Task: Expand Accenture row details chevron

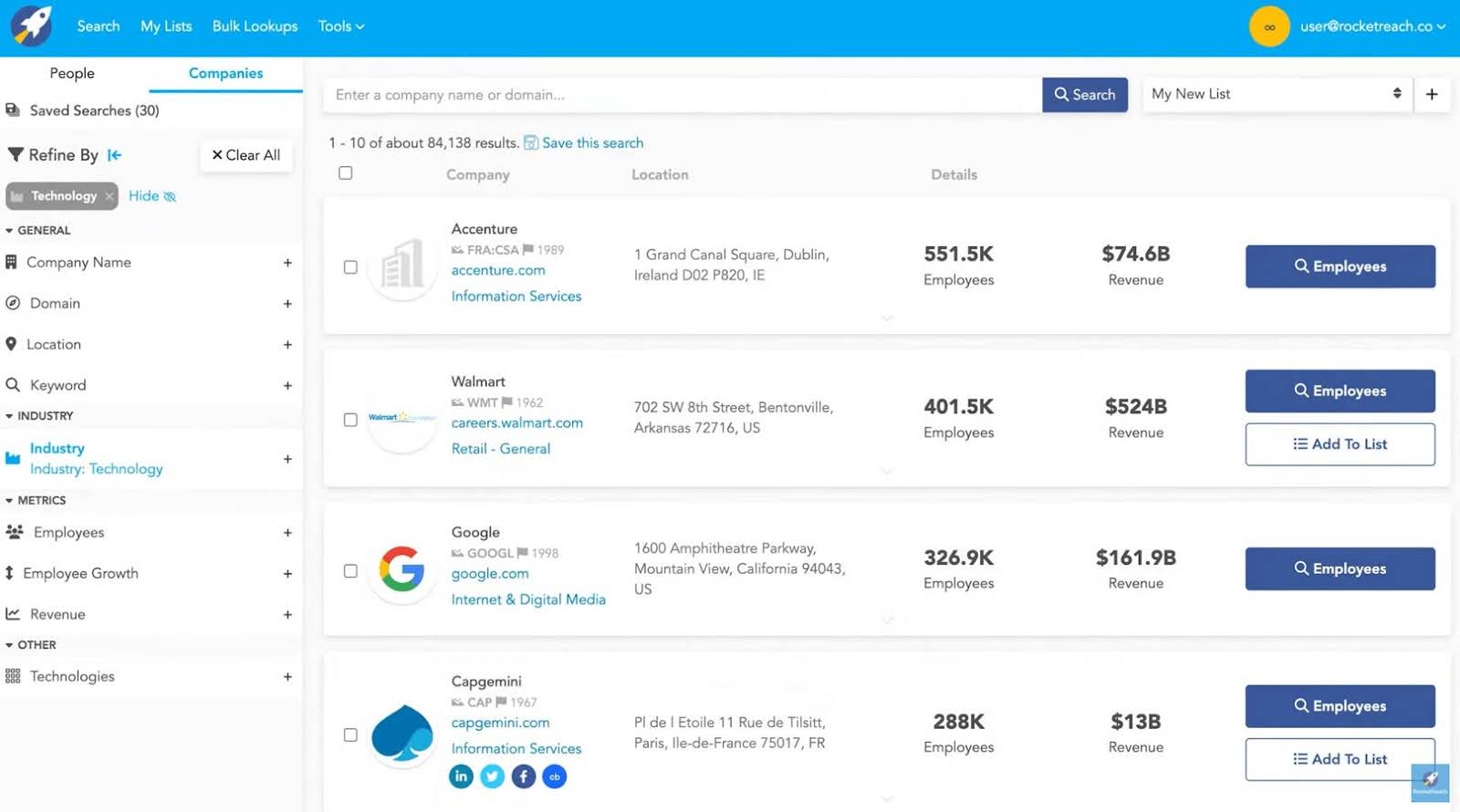Action: (x=887, y=318)
